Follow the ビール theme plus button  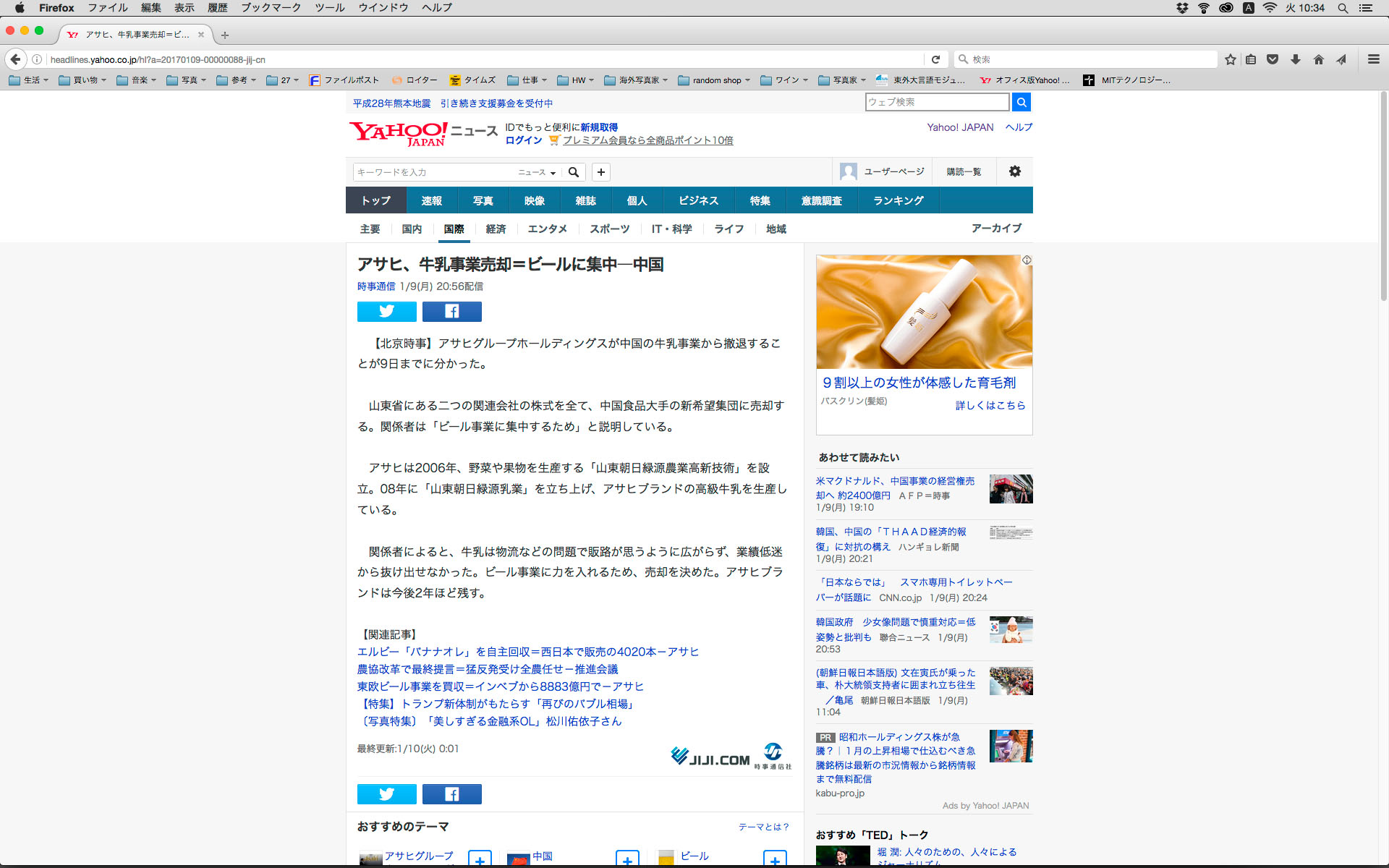point(775,859)
